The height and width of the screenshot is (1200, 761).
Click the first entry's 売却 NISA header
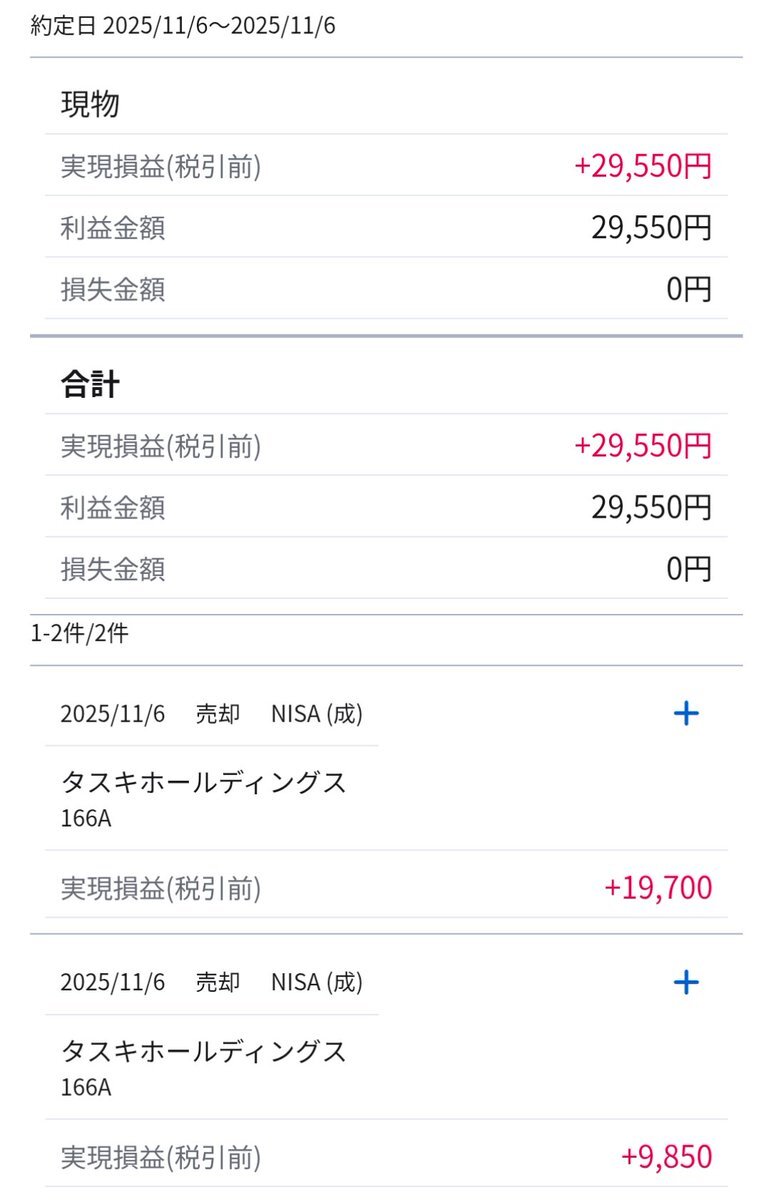point(278,714)
